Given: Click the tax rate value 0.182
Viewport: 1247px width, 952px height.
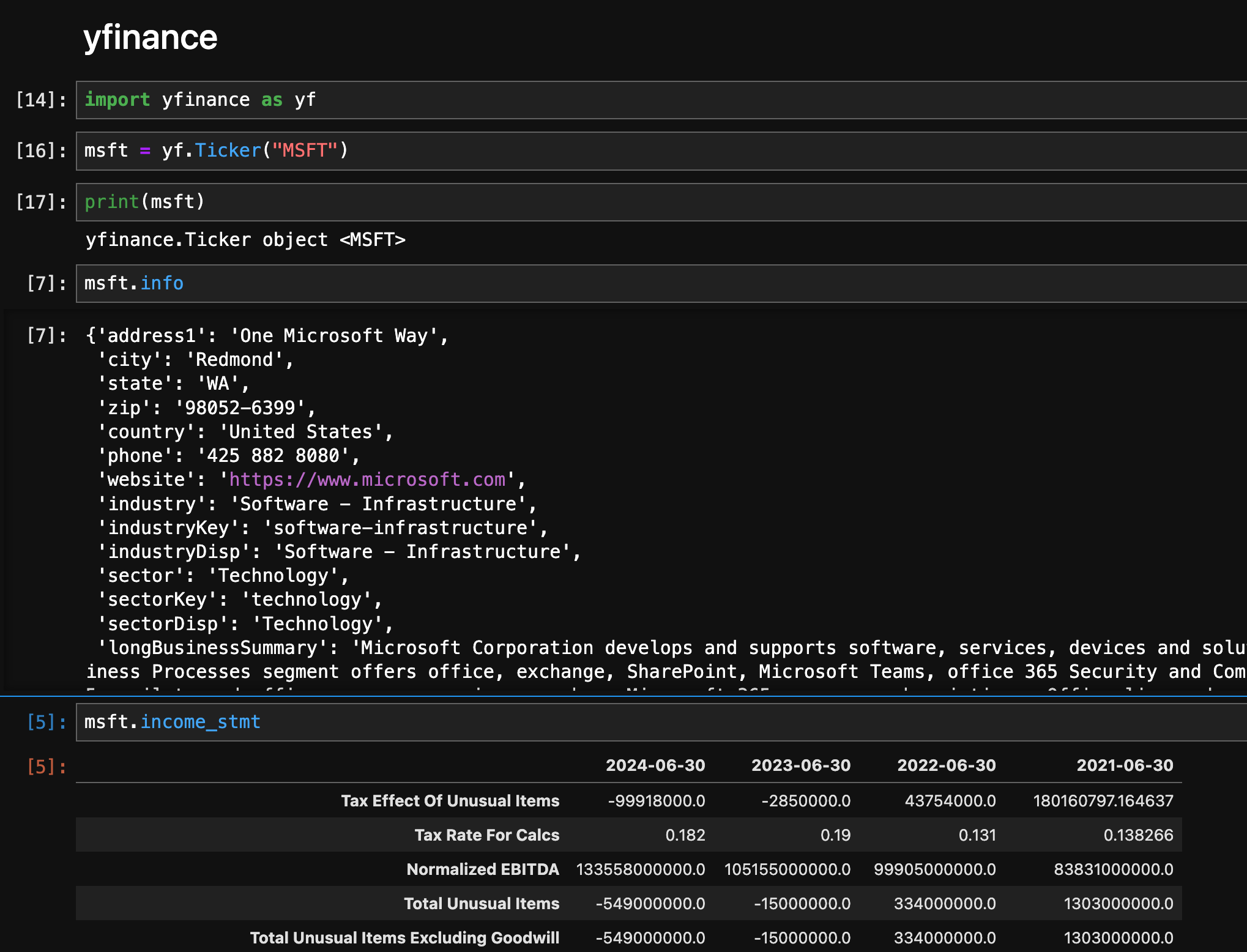Looking at the screenshot, I should pos(685,835).
